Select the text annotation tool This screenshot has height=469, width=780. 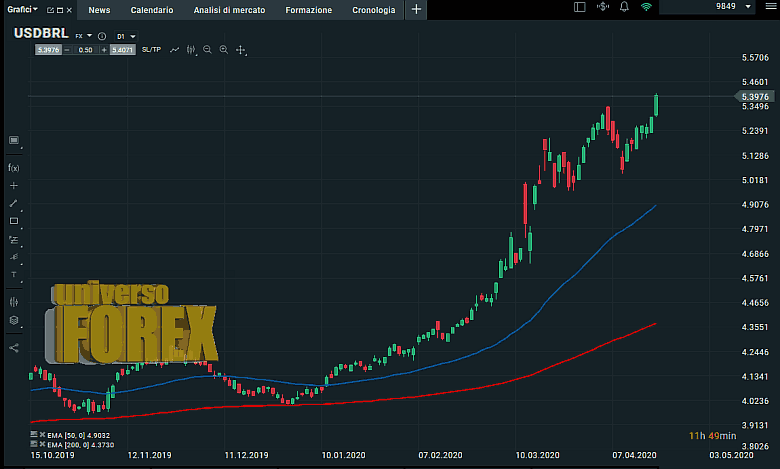(x=14, y=274)
